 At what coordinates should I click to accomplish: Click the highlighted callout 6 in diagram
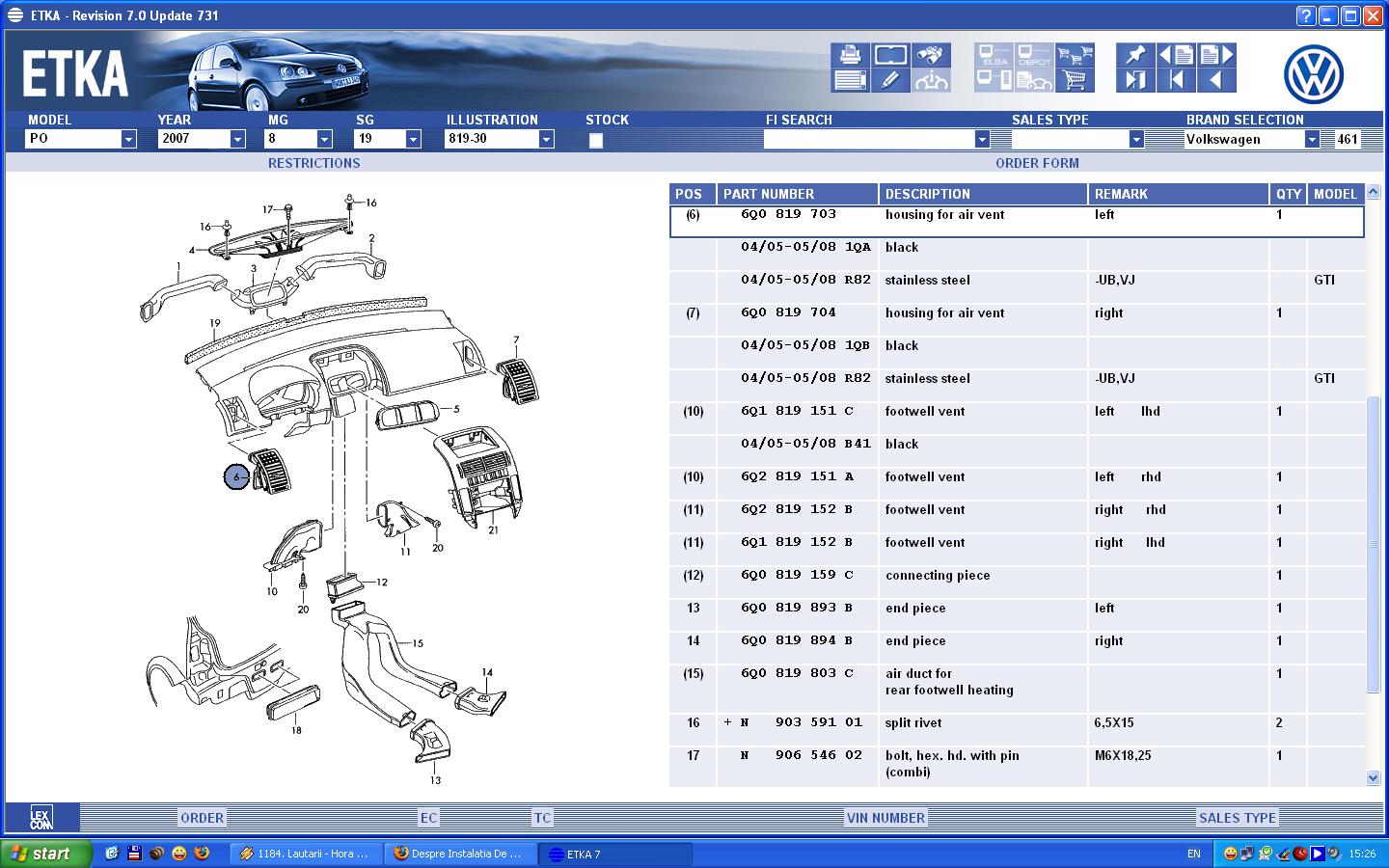pyautogui.click(x=236, y=476)
